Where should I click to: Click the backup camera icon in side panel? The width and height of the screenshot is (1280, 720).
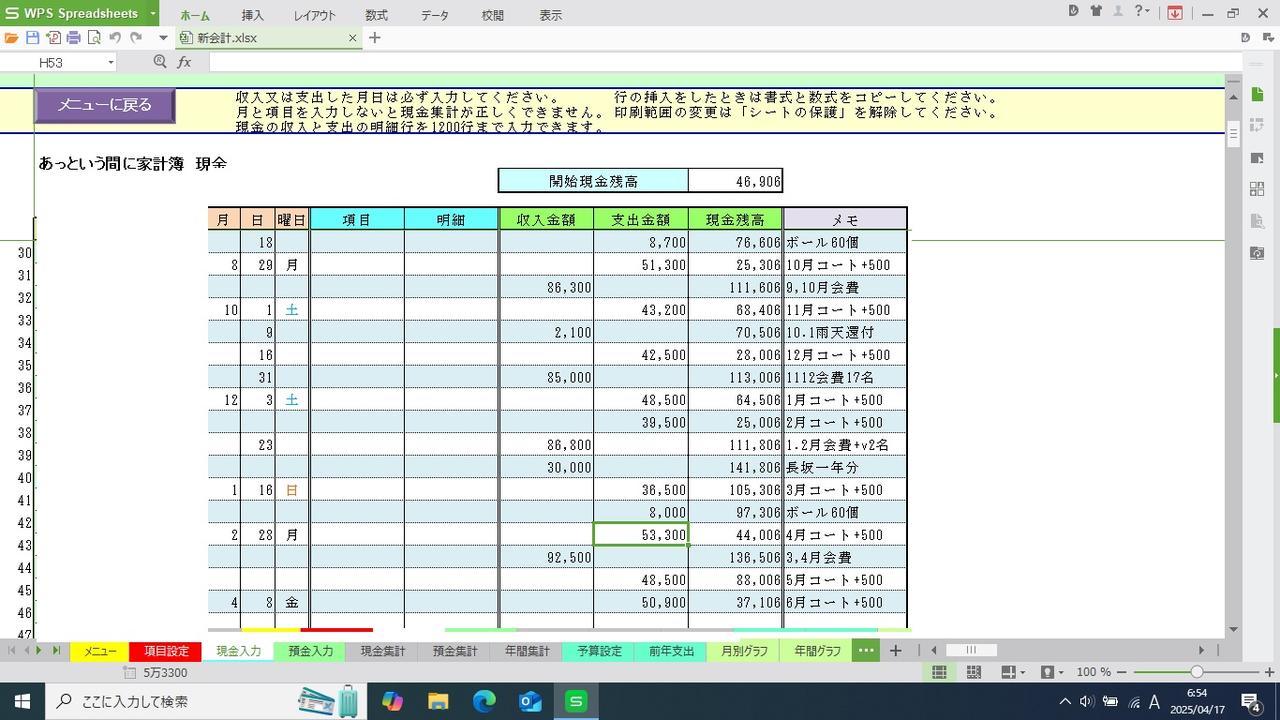1257,253
